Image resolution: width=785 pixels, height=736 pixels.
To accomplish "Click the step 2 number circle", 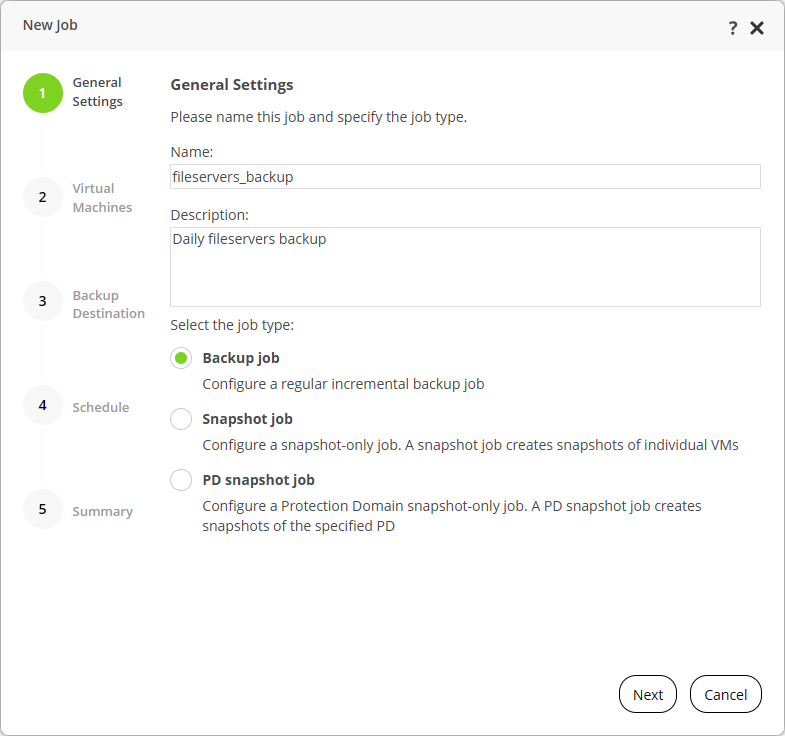I will coord(42,197).
